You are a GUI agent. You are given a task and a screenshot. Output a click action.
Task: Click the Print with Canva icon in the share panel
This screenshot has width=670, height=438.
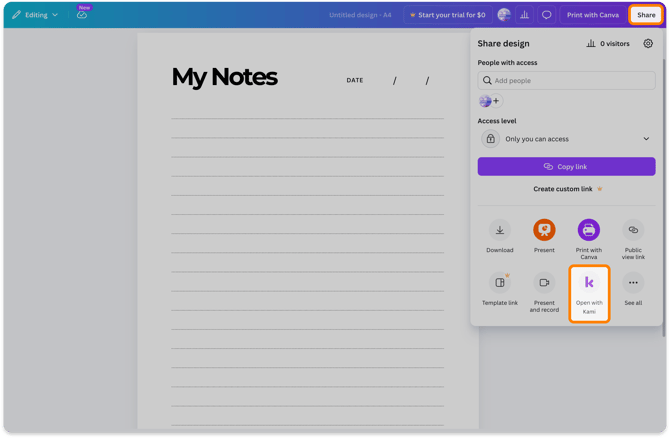pyautogui.click(x=589, y=230)
